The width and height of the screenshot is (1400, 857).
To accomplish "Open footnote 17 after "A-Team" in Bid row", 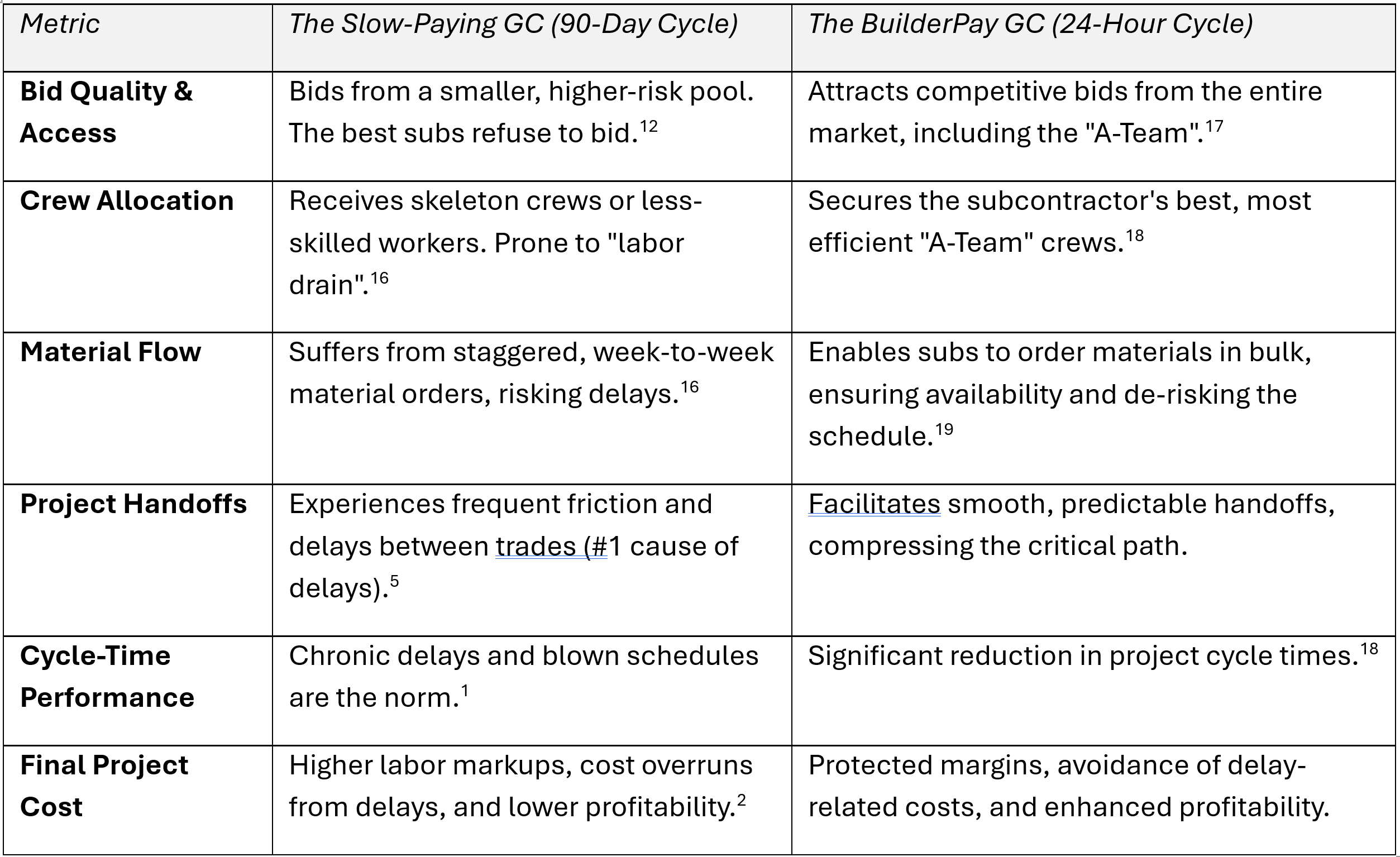I will tap(1213, 126).
